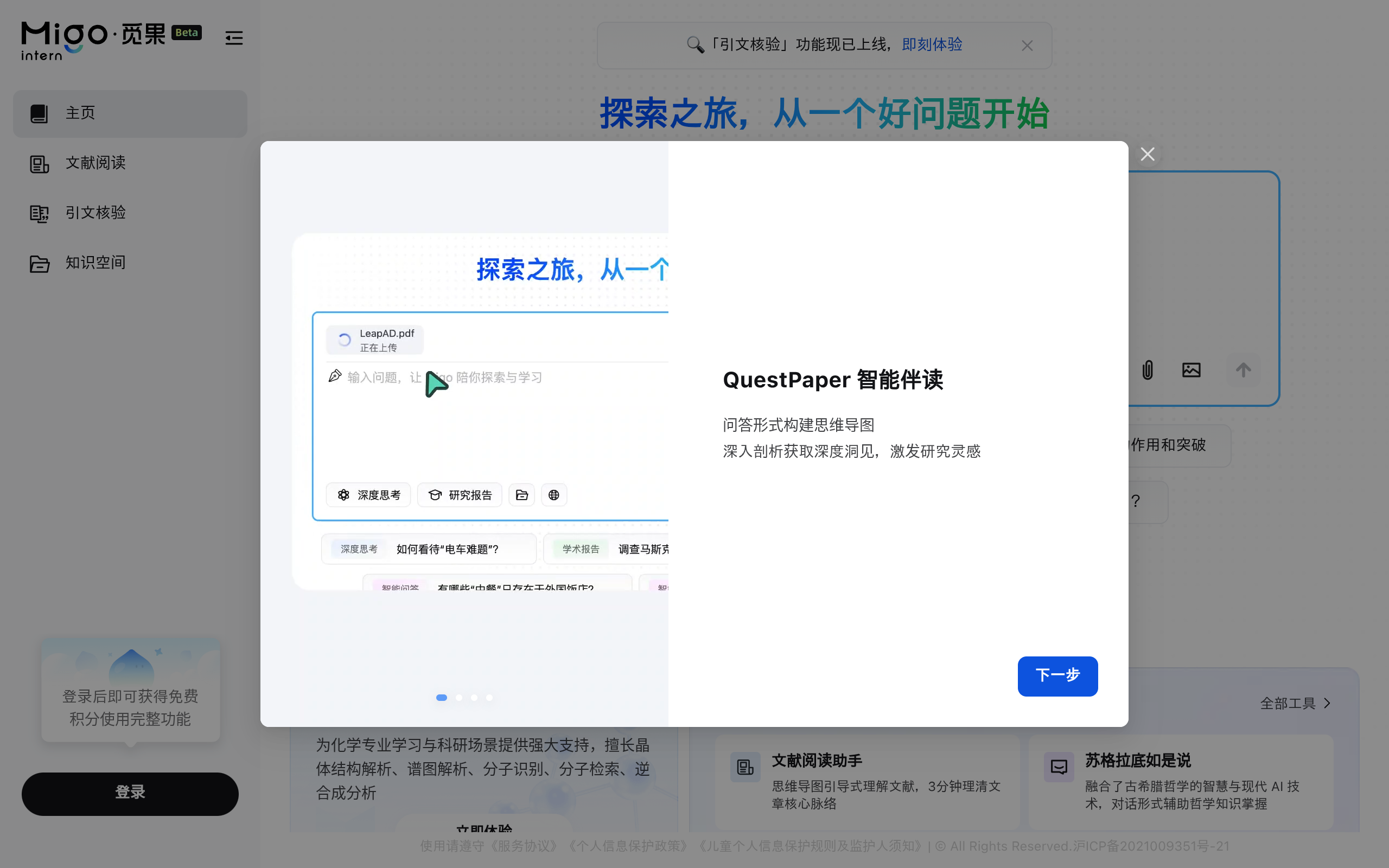Select the second carousel dot indicator

pos(459,698)
